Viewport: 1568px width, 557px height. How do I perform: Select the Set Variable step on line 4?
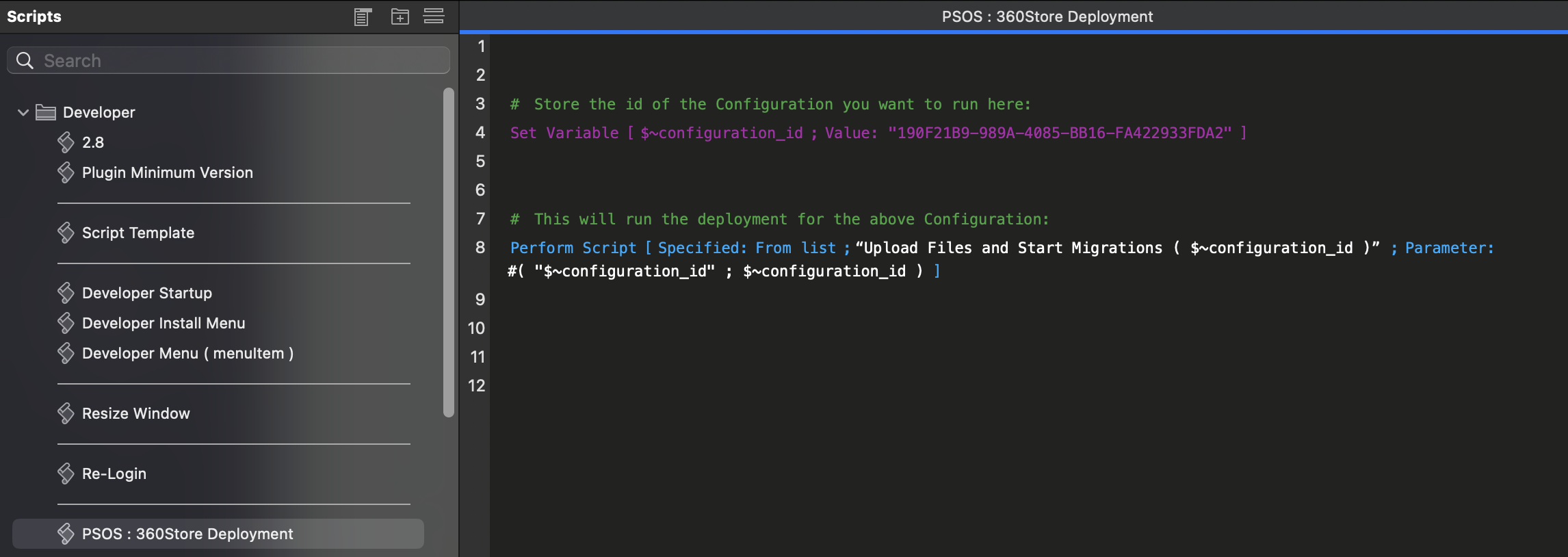(x=878, y=133)
